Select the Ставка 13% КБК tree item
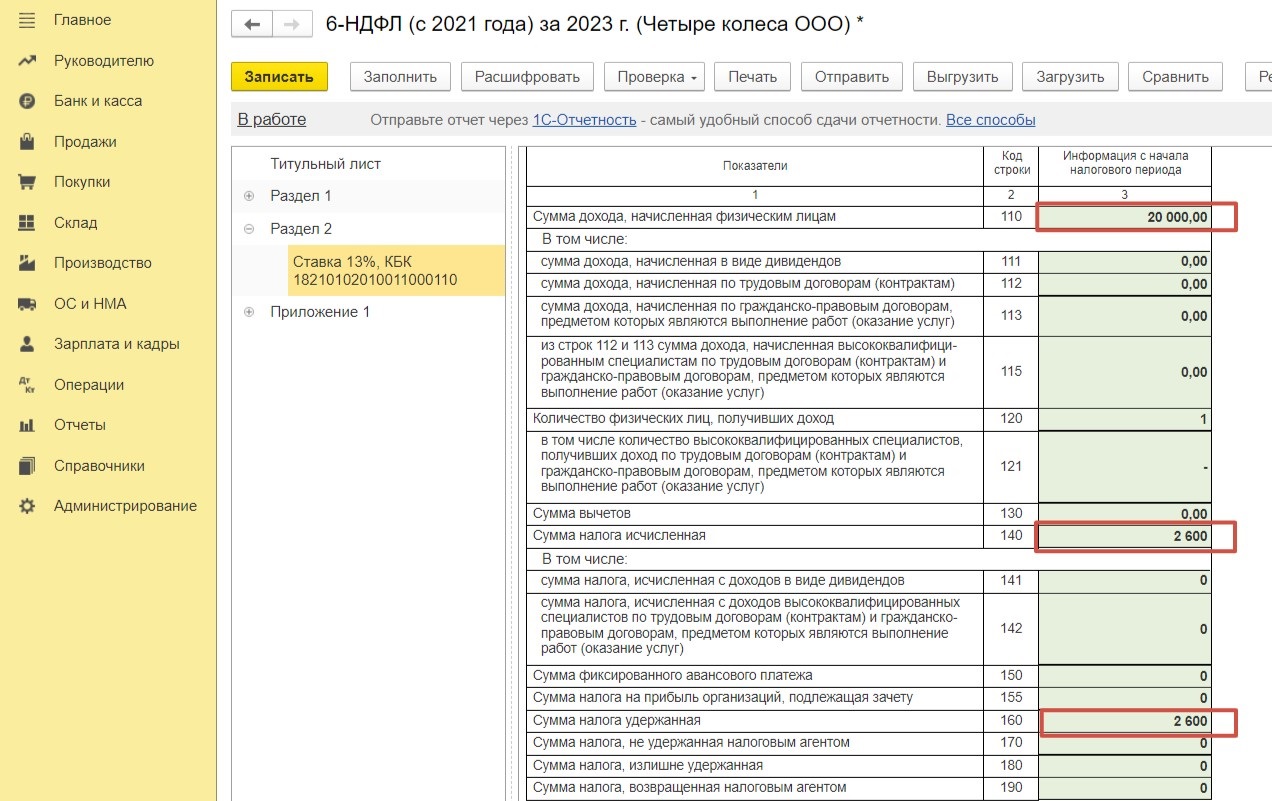The height and width of the screenshot is (801, 1272). (396, 270)
